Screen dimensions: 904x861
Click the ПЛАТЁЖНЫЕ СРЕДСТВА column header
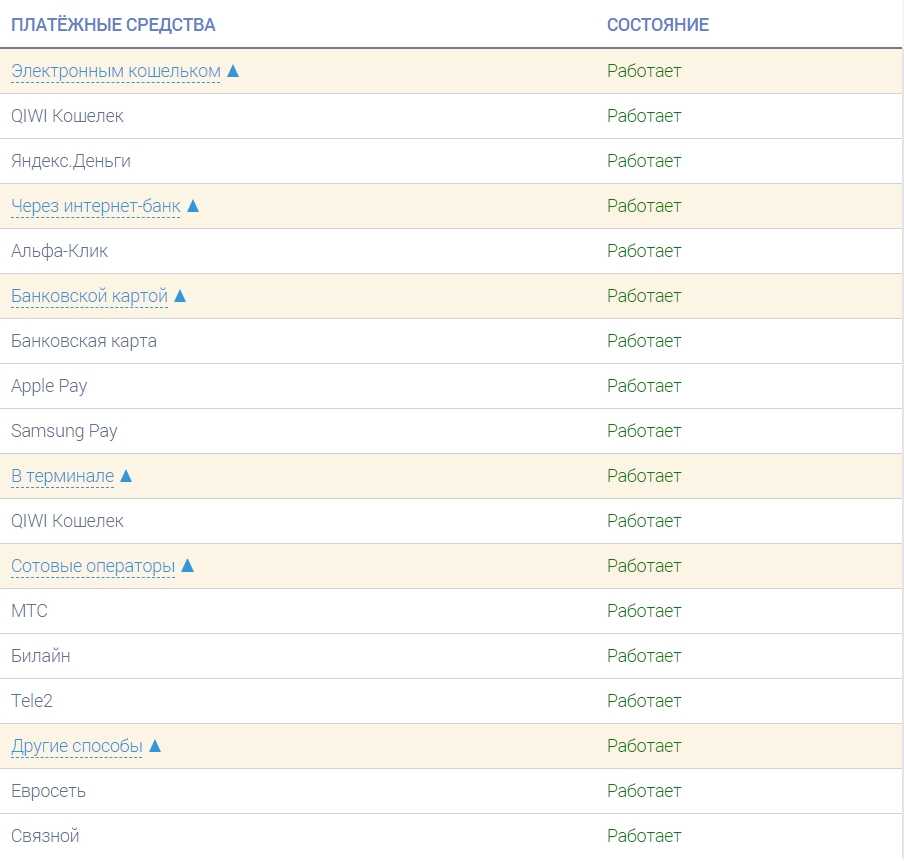click(x=113, y=25)
